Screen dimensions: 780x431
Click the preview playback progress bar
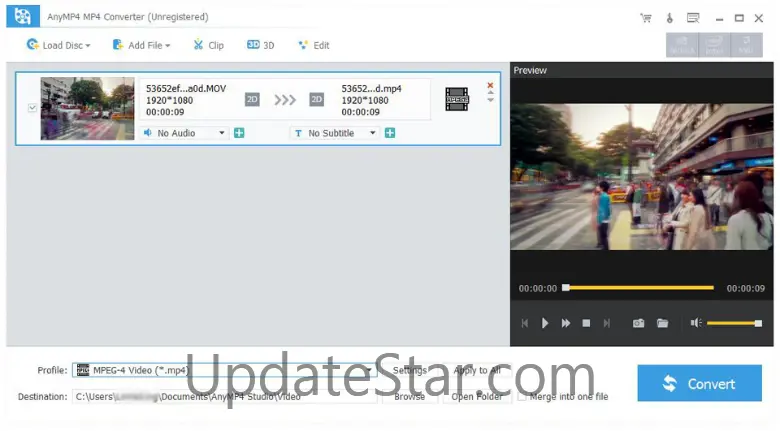(x=639, y=288)
